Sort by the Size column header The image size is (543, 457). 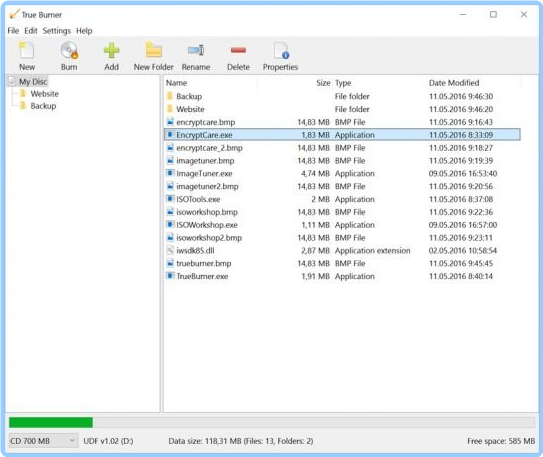coord(323,83)
